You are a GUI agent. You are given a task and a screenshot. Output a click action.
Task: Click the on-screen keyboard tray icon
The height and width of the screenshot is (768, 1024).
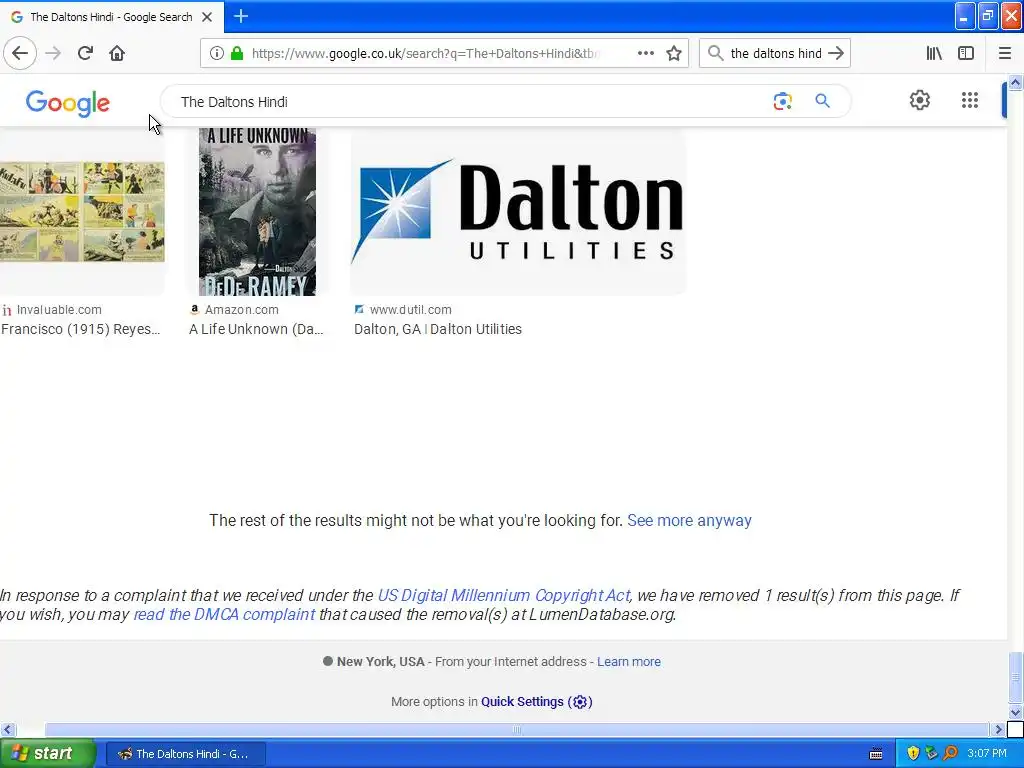click(x=876, y=754)
